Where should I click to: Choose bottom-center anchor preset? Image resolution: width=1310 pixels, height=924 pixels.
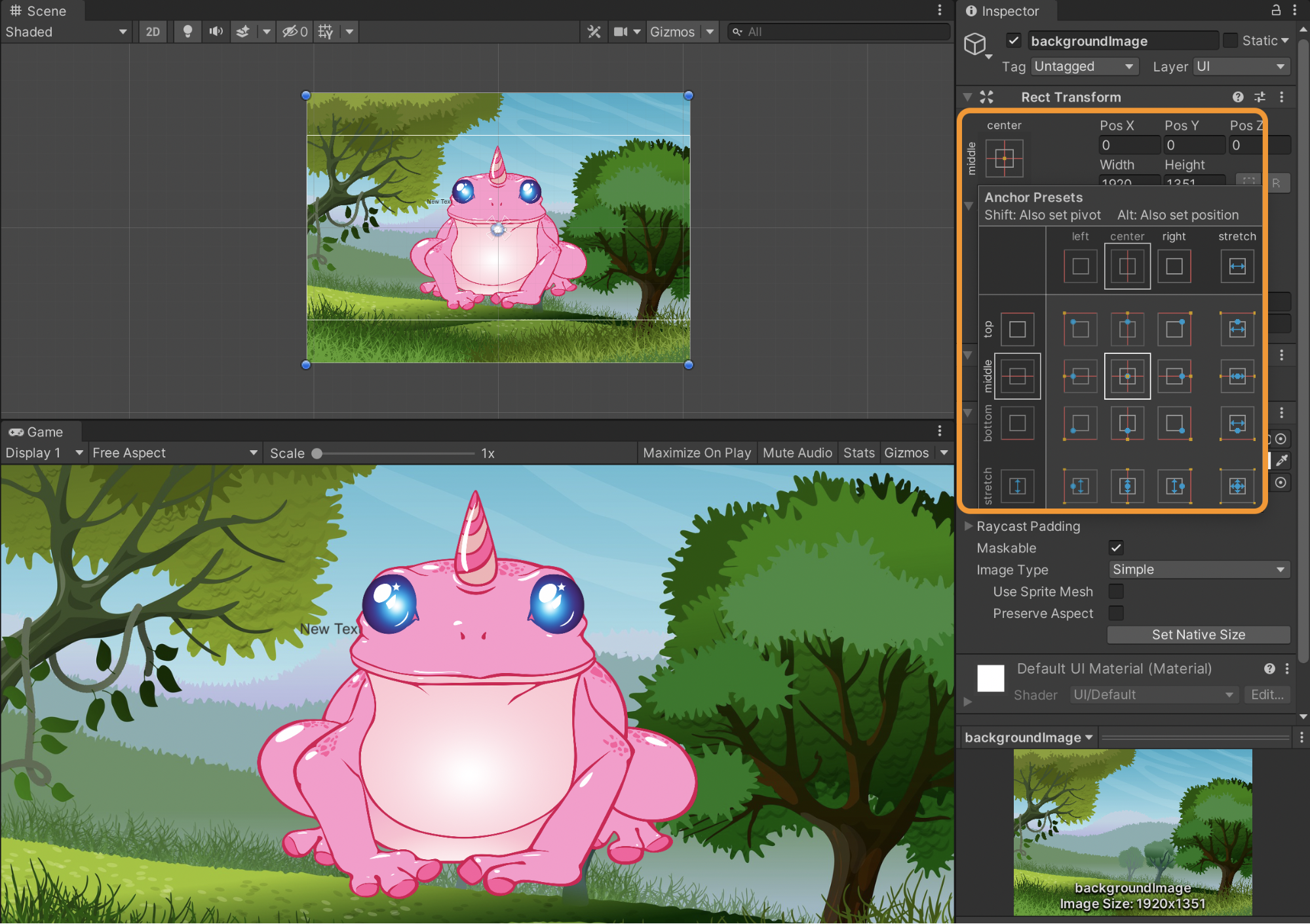[1127, 424]
